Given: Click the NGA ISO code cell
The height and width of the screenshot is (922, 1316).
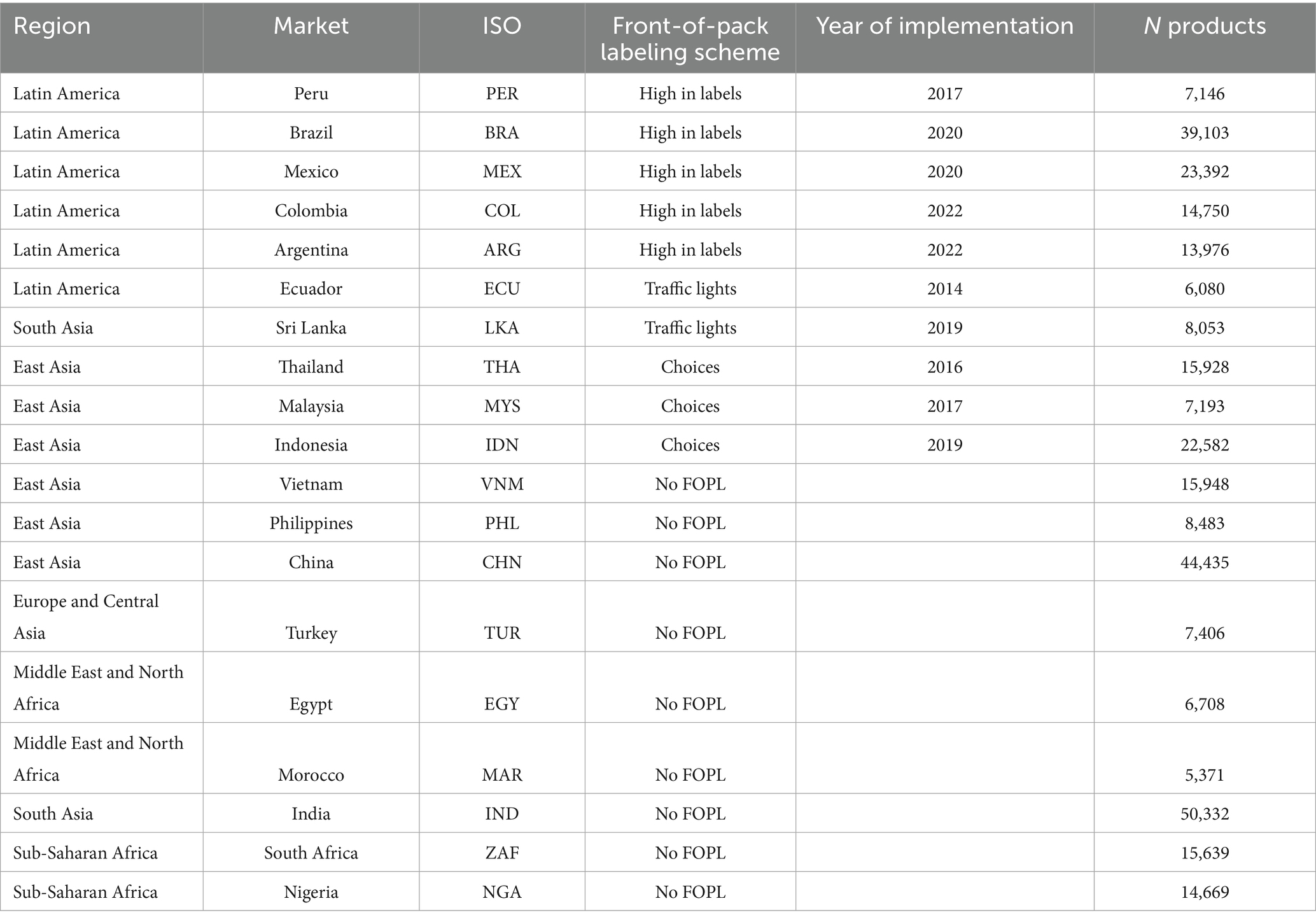Looking at the screenshot, I should [501, 892].
